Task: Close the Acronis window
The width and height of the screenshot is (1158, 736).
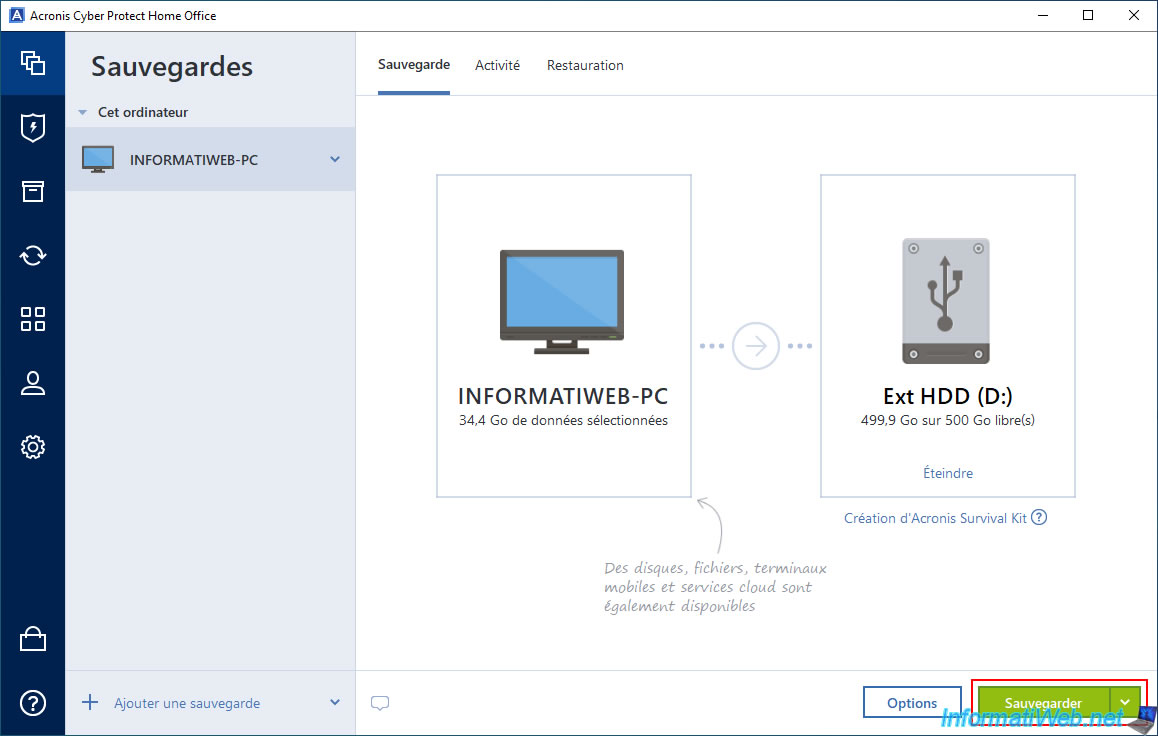Action: pos(1134,16)
